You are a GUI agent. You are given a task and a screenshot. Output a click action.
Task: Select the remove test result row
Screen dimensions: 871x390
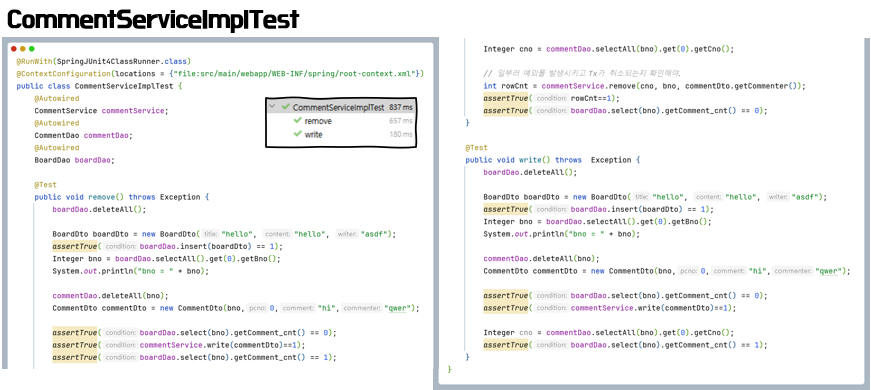341,121
